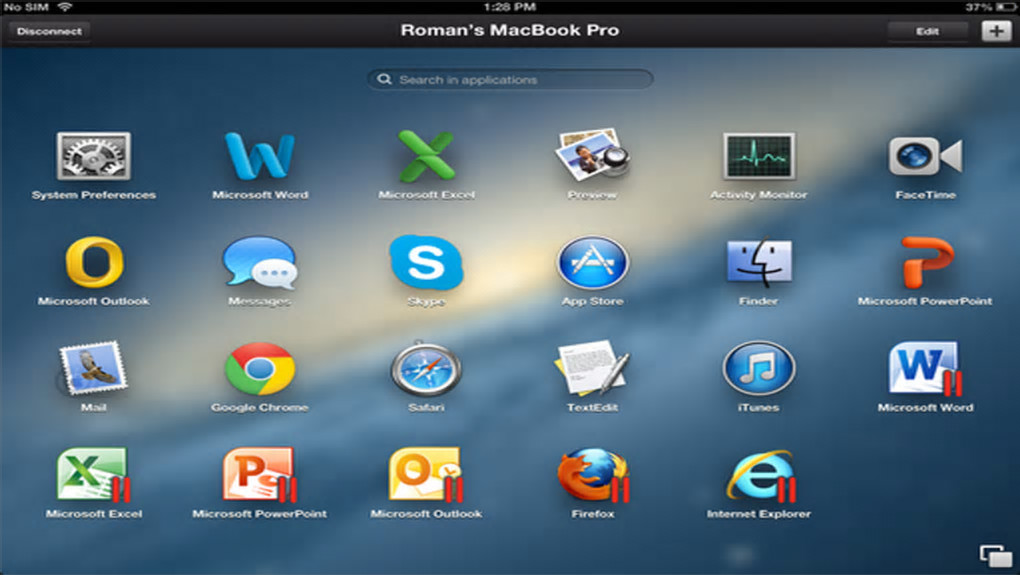The height and width of the screenshot is (575, 1020).
Task: Launch Finder
Action: 759,262
